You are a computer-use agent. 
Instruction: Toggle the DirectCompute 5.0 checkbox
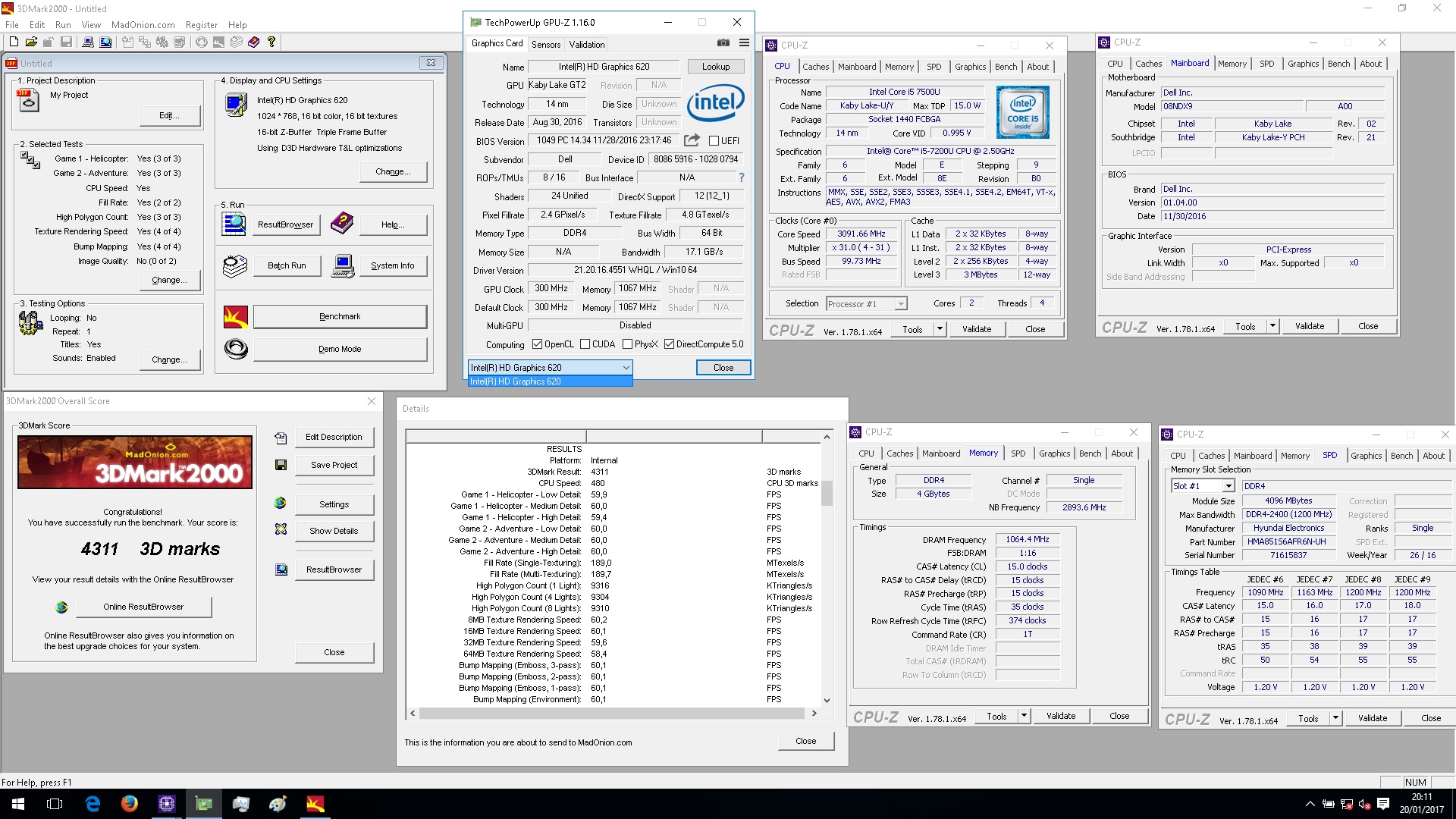click(x=669, y=344)
